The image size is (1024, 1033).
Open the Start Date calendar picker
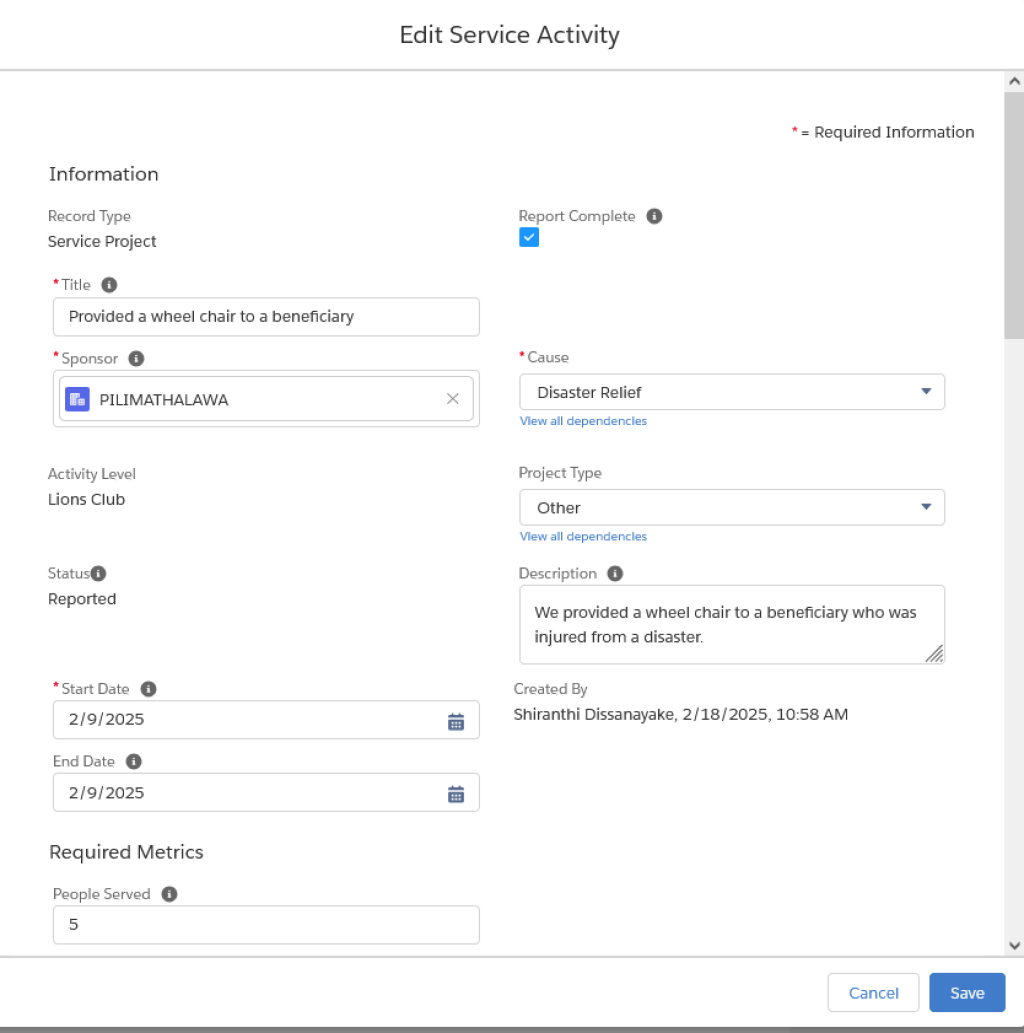[x=456, y=721]
